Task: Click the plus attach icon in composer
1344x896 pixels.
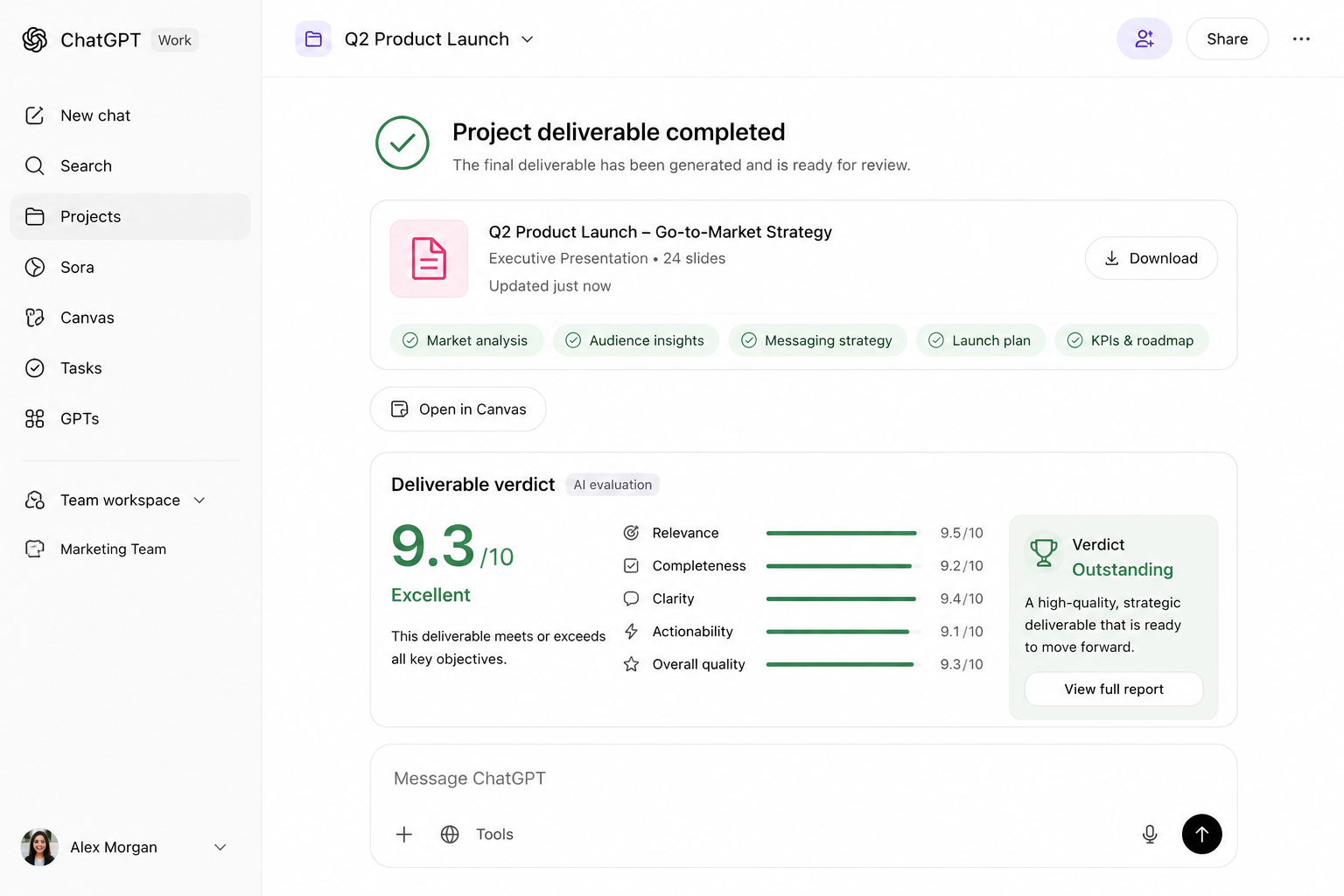Action: [x=404, y=834]
